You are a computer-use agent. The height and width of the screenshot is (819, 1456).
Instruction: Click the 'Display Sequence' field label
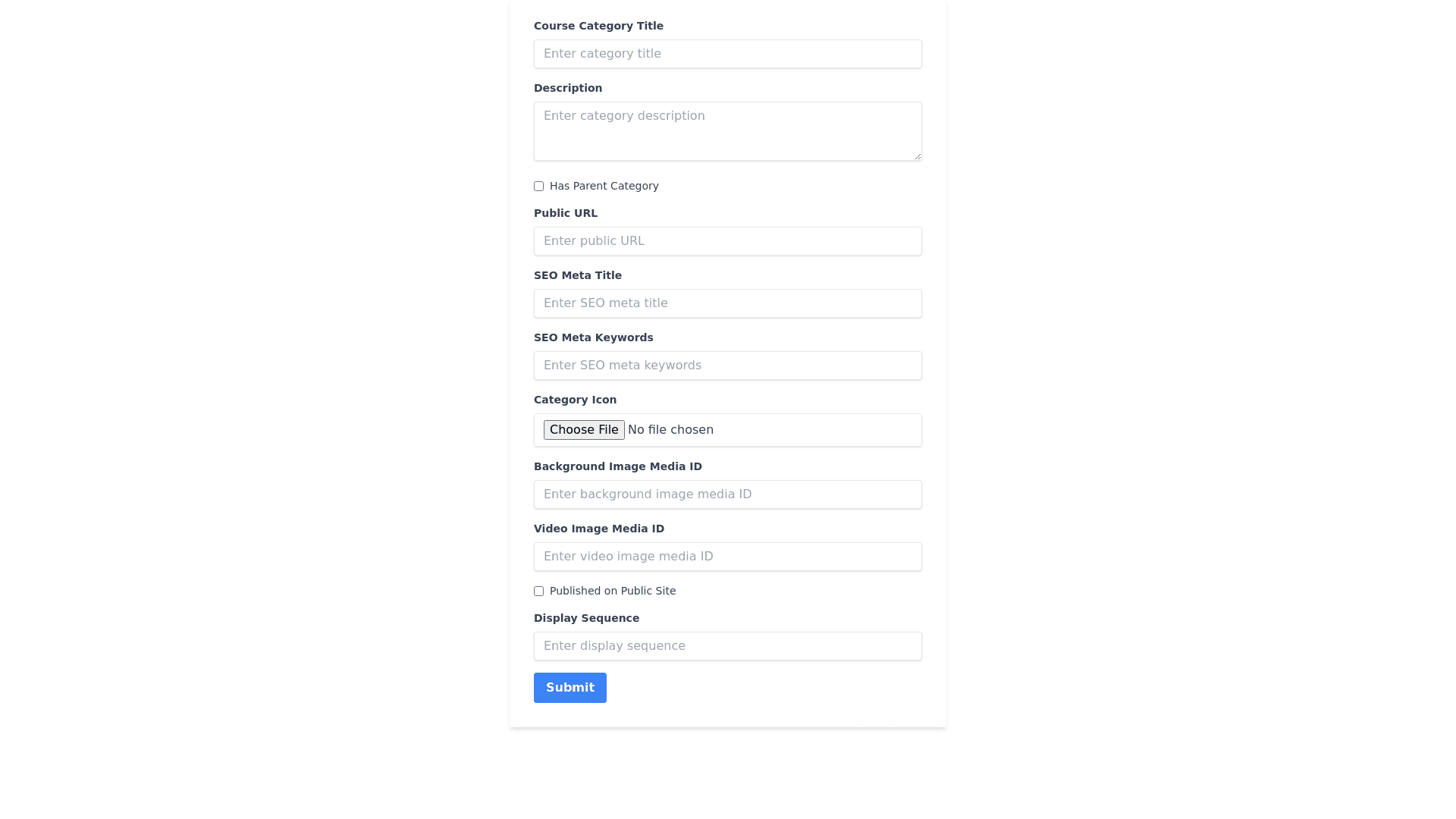586,618
